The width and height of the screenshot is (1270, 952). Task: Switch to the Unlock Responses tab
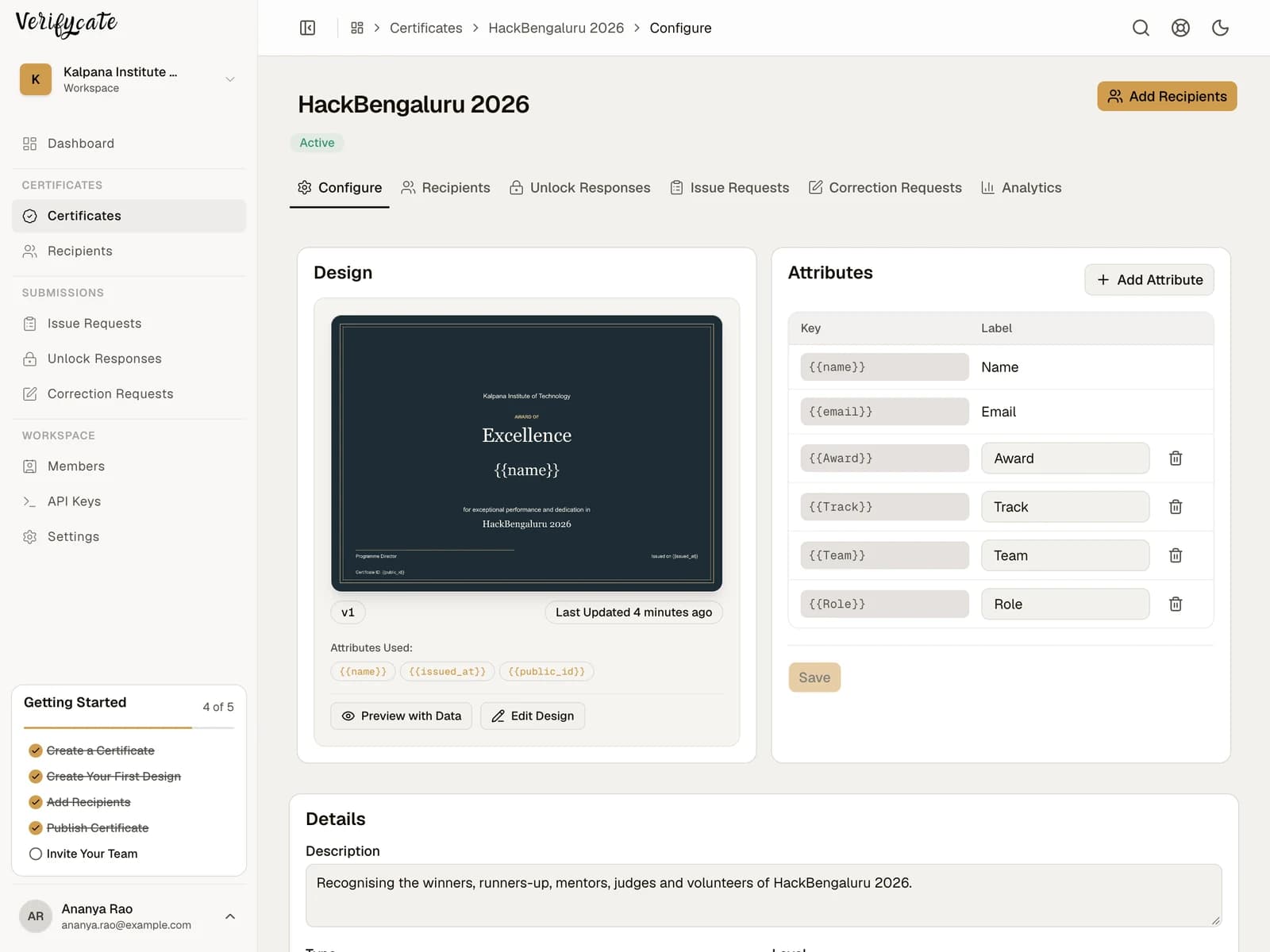click(x=579, y=188)
